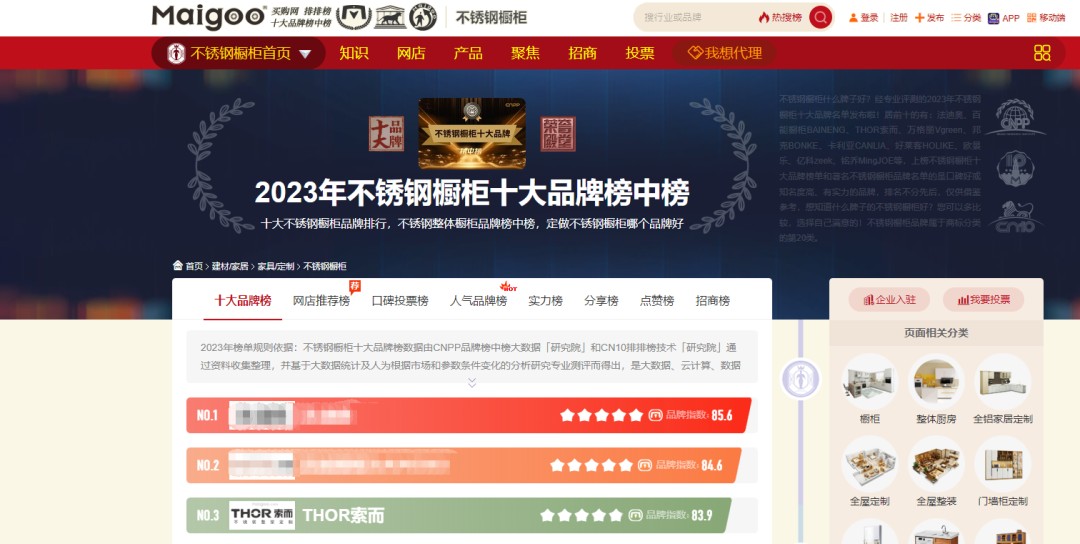Select the 分享榜 tab
This screenshot has width=1080, height=544.
tap(601, 301)
